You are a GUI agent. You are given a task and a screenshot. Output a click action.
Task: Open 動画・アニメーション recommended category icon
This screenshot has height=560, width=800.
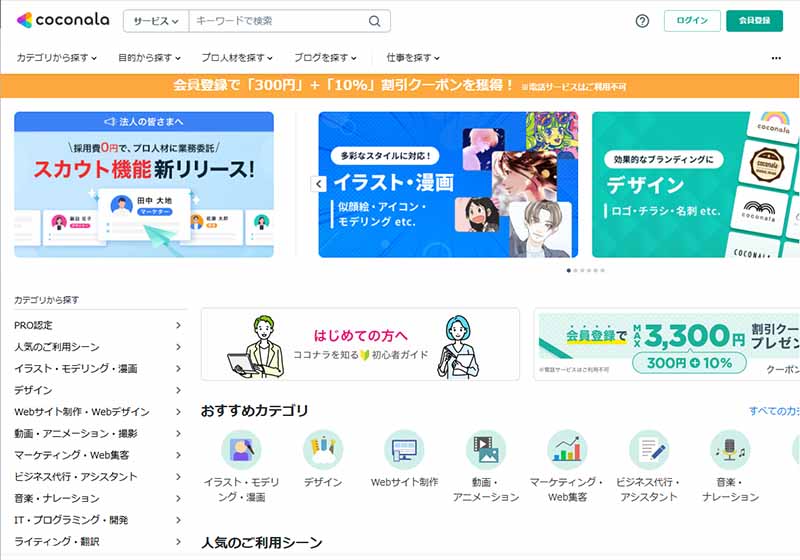(x=486, y=449)
